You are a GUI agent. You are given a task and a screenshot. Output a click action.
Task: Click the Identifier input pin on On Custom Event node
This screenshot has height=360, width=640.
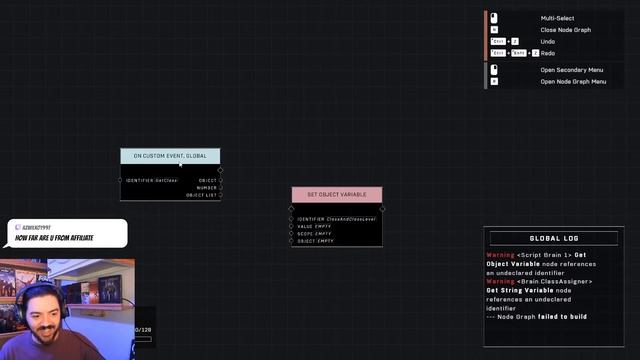tap(120, 180)
